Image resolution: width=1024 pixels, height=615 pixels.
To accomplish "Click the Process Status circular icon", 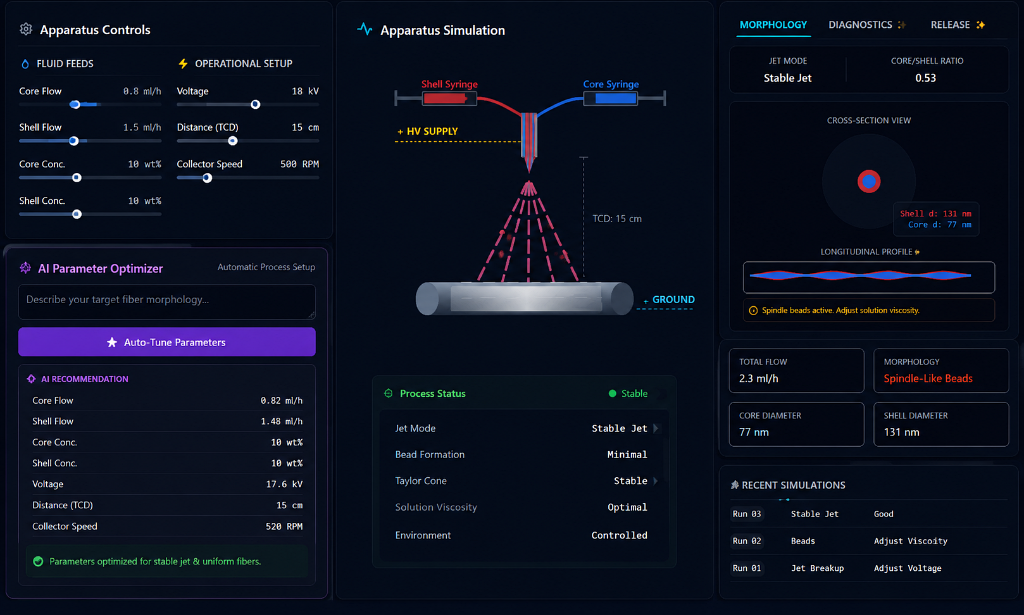I will pos(389,394).
